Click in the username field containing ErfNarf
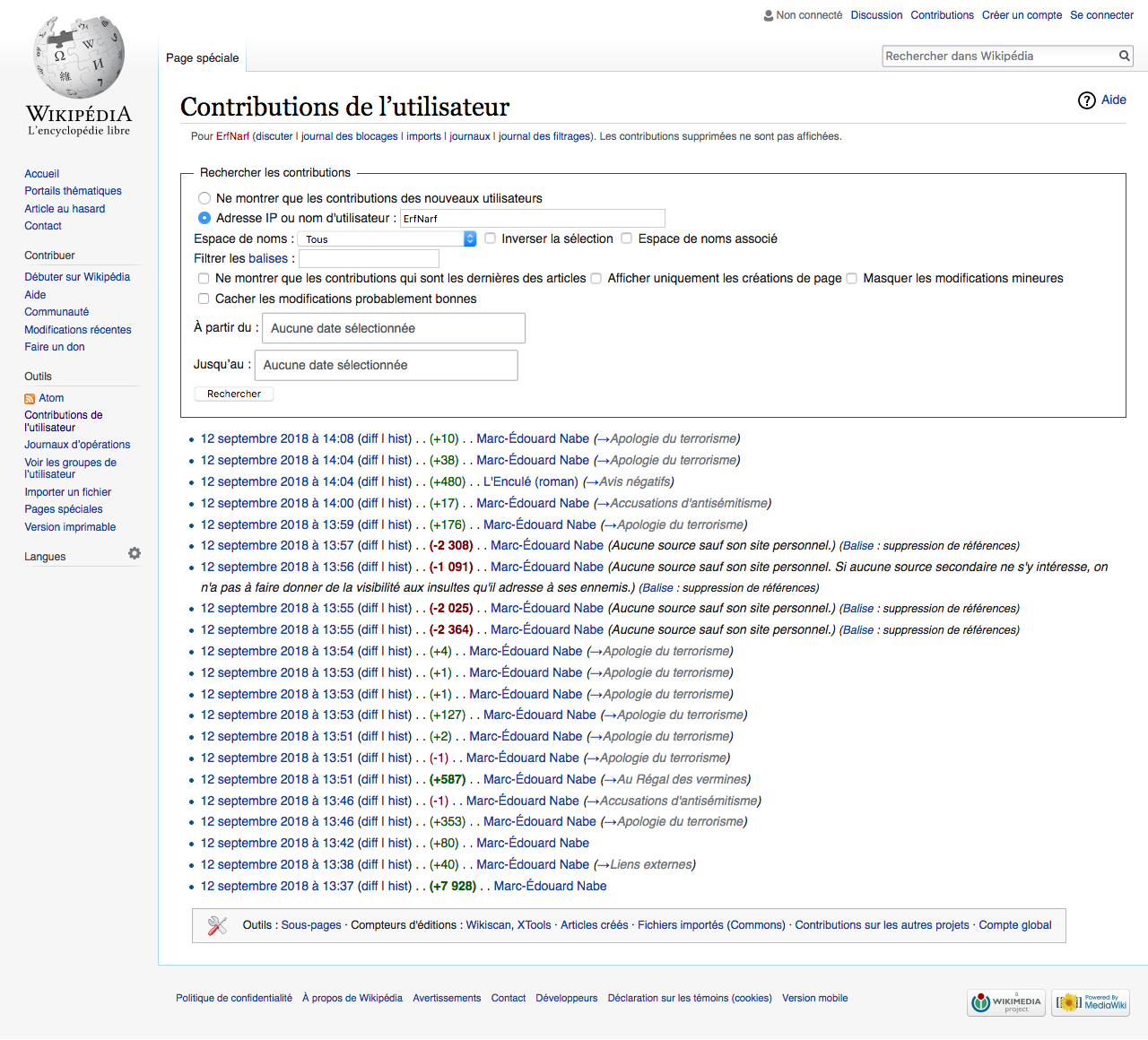 point(533,218)
